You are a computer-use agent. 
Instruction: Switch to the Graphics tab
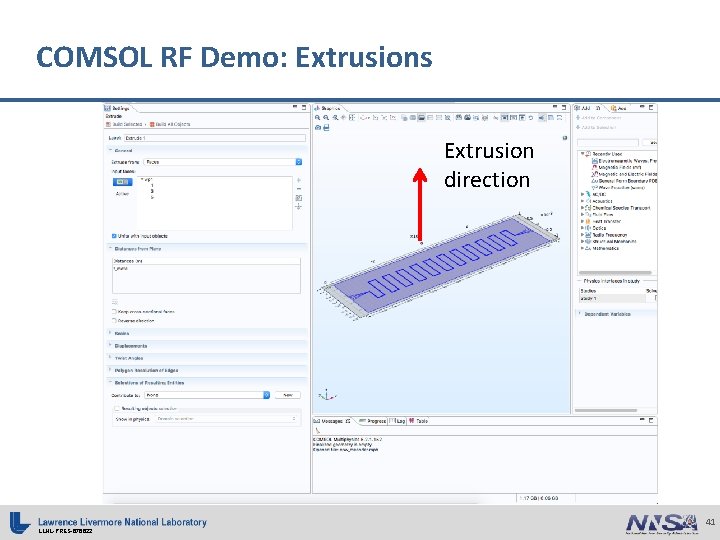327,108
